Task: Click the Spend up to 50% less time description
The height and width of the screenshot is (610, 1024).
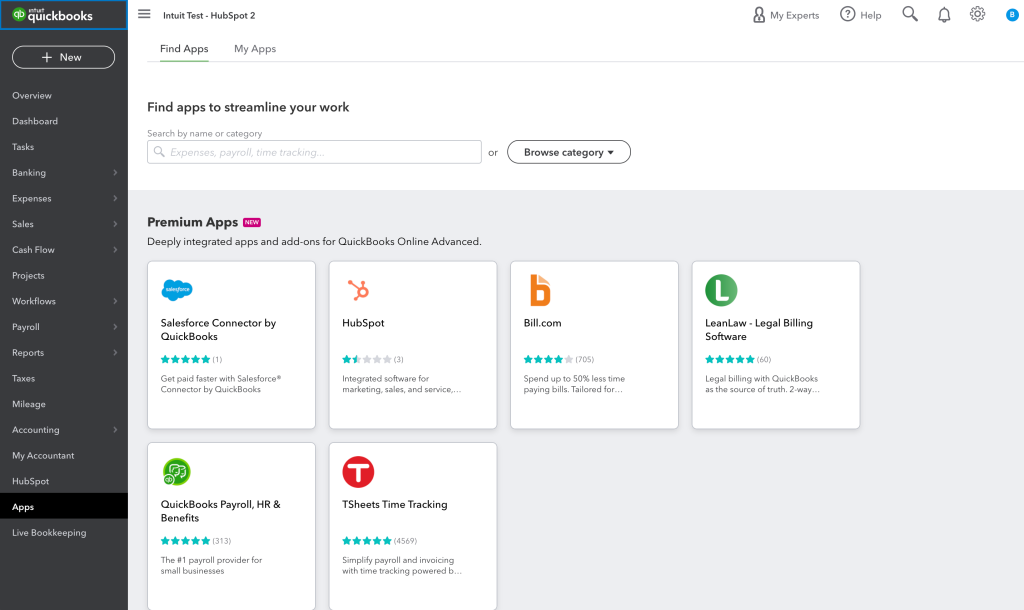Action: pyautogui.click(x=574, y=384)
